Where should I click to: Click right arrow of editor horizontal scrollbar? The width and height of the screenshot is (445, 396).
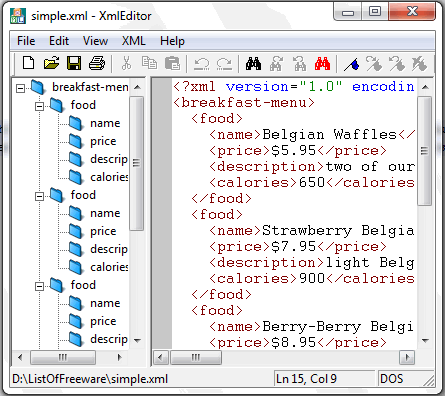coord(407,358)
